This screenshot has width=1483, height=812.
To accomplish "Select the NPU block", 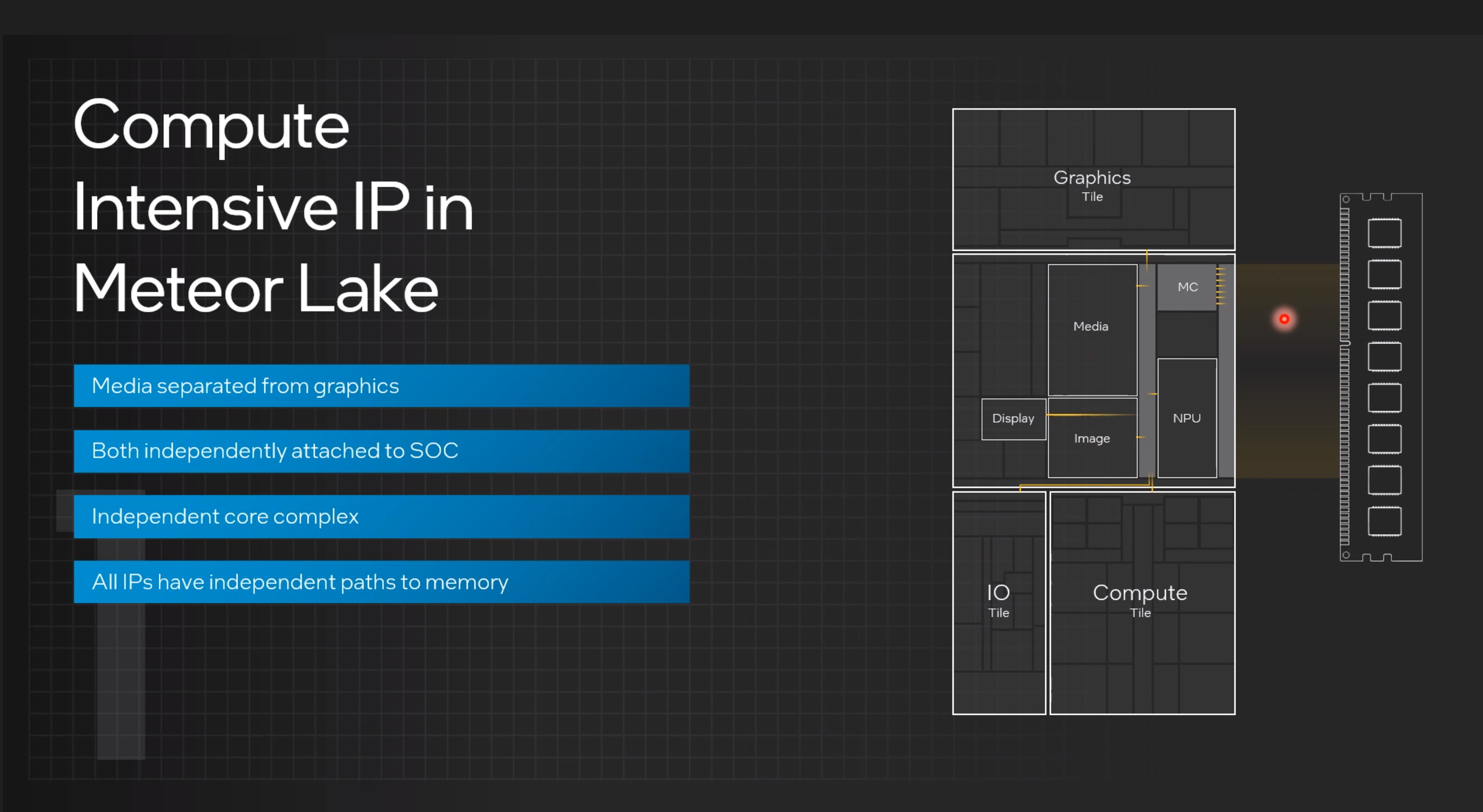I will click(x=1187, y=418).
